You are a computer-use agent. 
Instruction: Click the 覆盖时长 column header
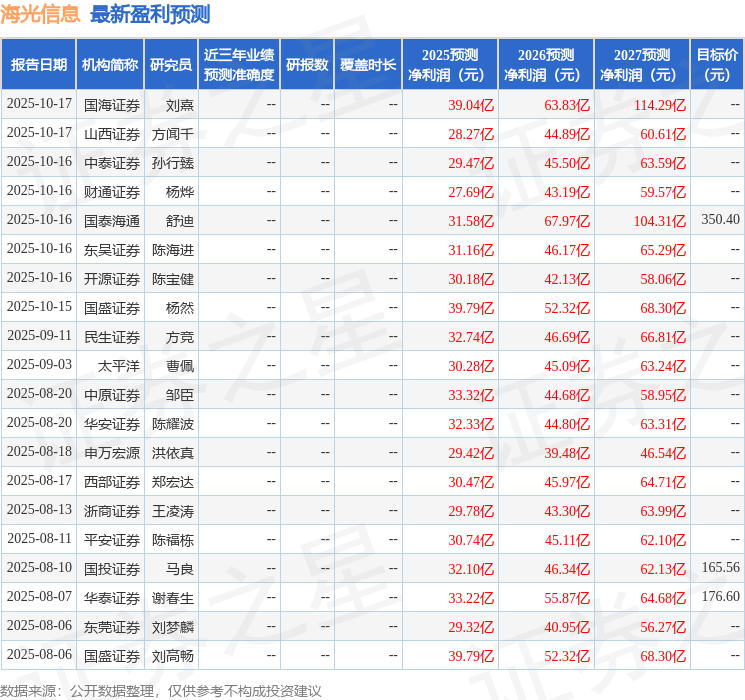coord(368,64)
